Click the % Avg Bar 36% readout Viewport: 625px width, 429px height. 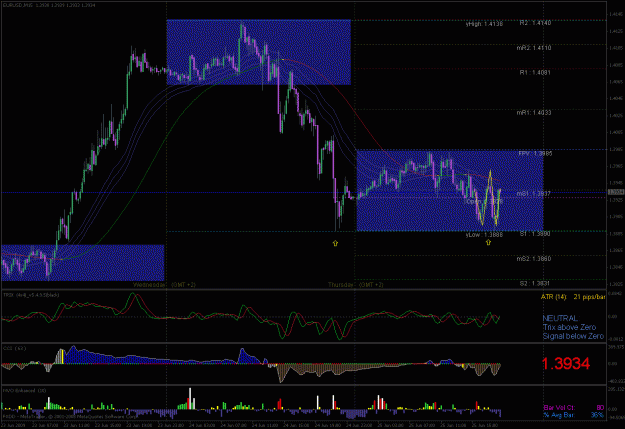[x=574, y=415]
